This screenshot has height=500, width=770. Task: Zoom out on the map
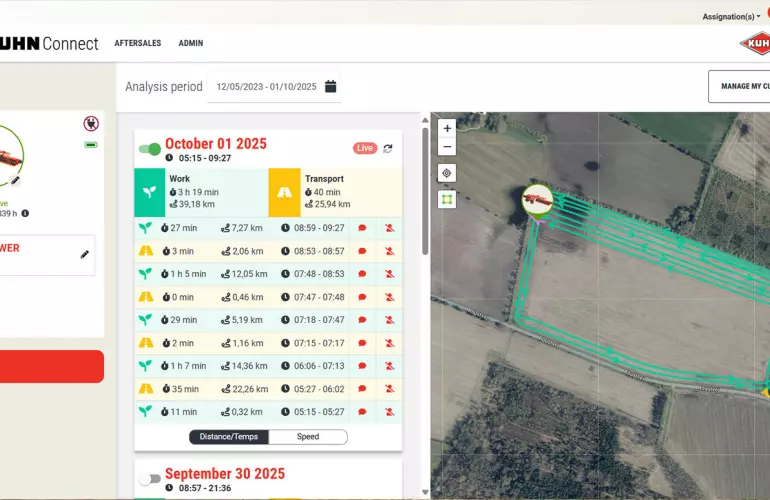click(x=447, y=147)
